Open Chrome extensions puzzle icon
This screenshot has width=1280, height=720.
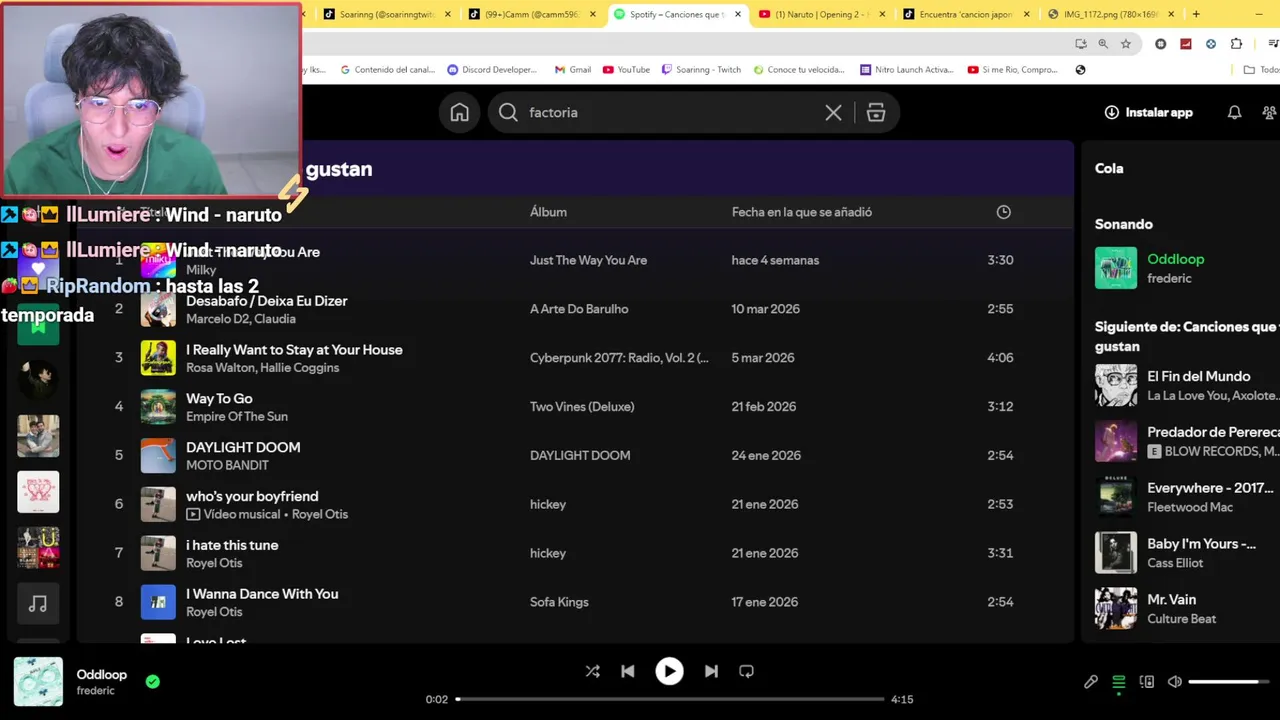pos(1236,44)
